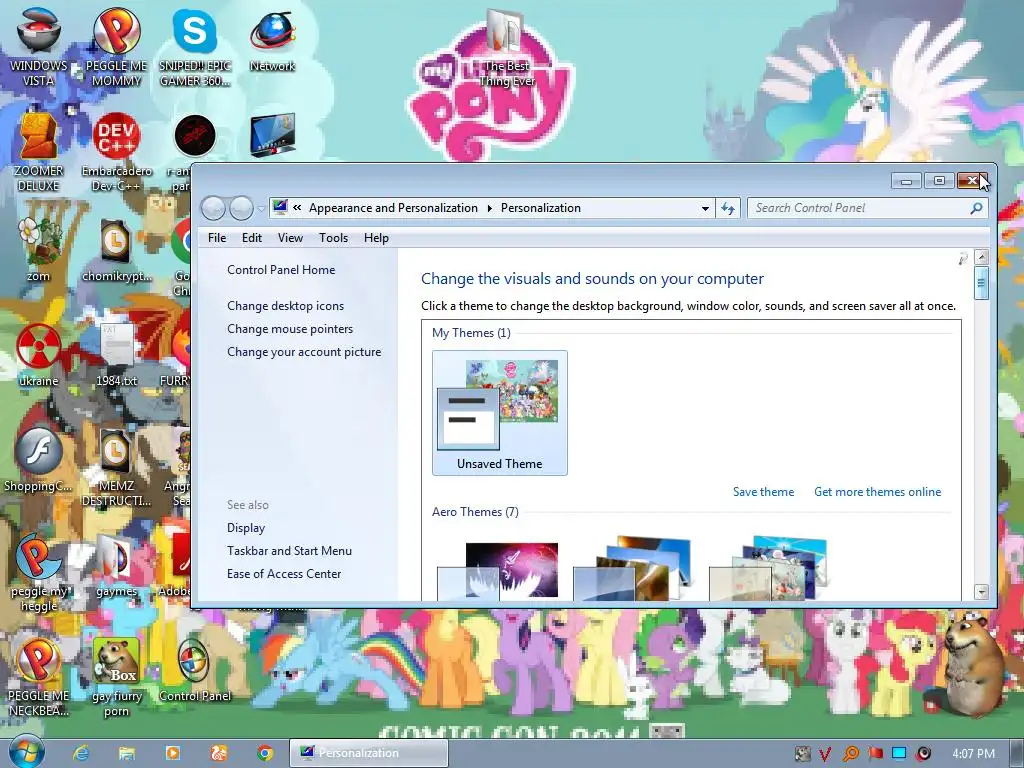The width and height of the screenshot is (1024, 768).
Task: Select the ukraine radiation icon
Action: (x=38, y=354)
